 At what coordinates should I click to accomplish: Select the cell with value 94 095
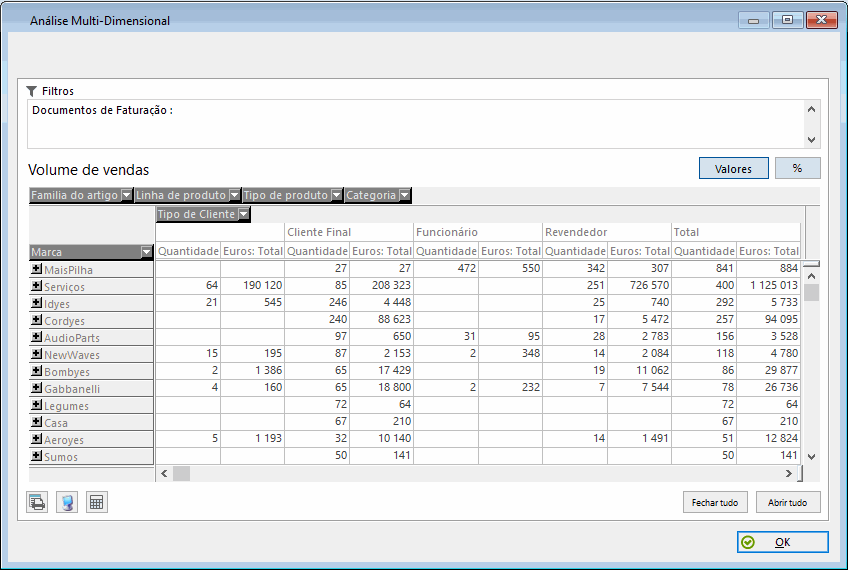click(768, 319)
